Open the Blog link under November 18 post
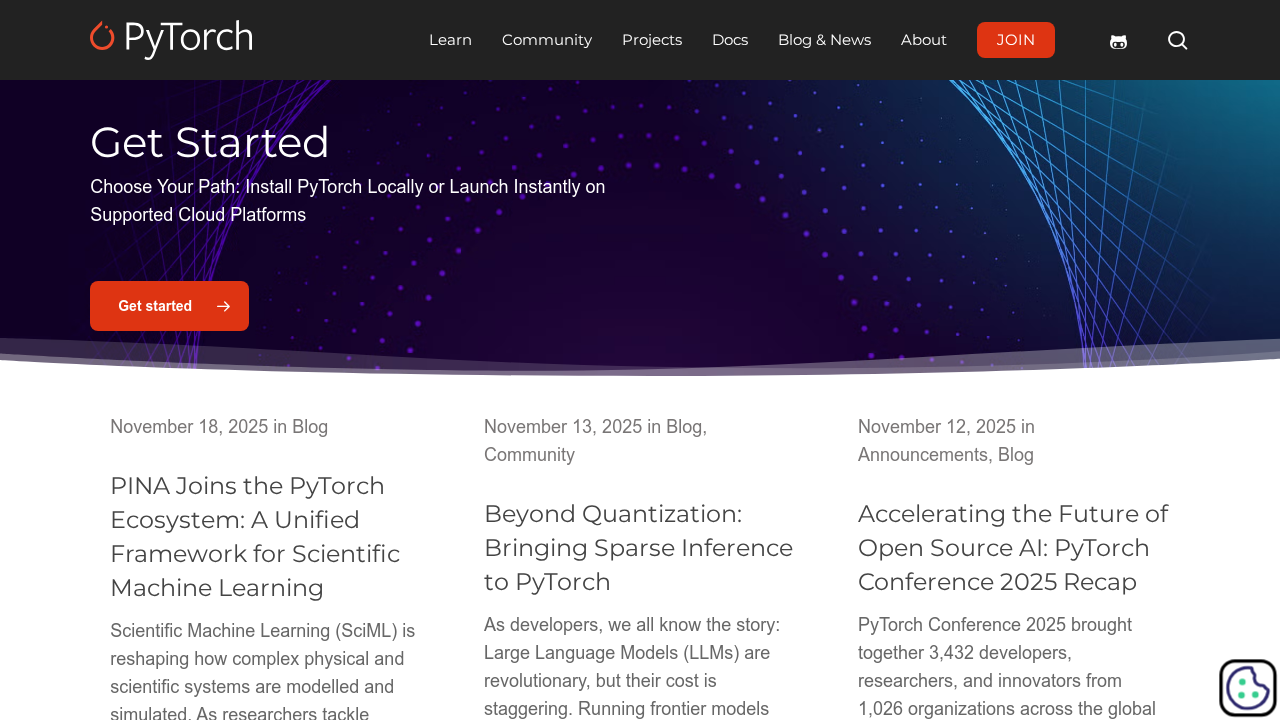This screenshot has height=720, width=1280. click(x=309, y=427)
